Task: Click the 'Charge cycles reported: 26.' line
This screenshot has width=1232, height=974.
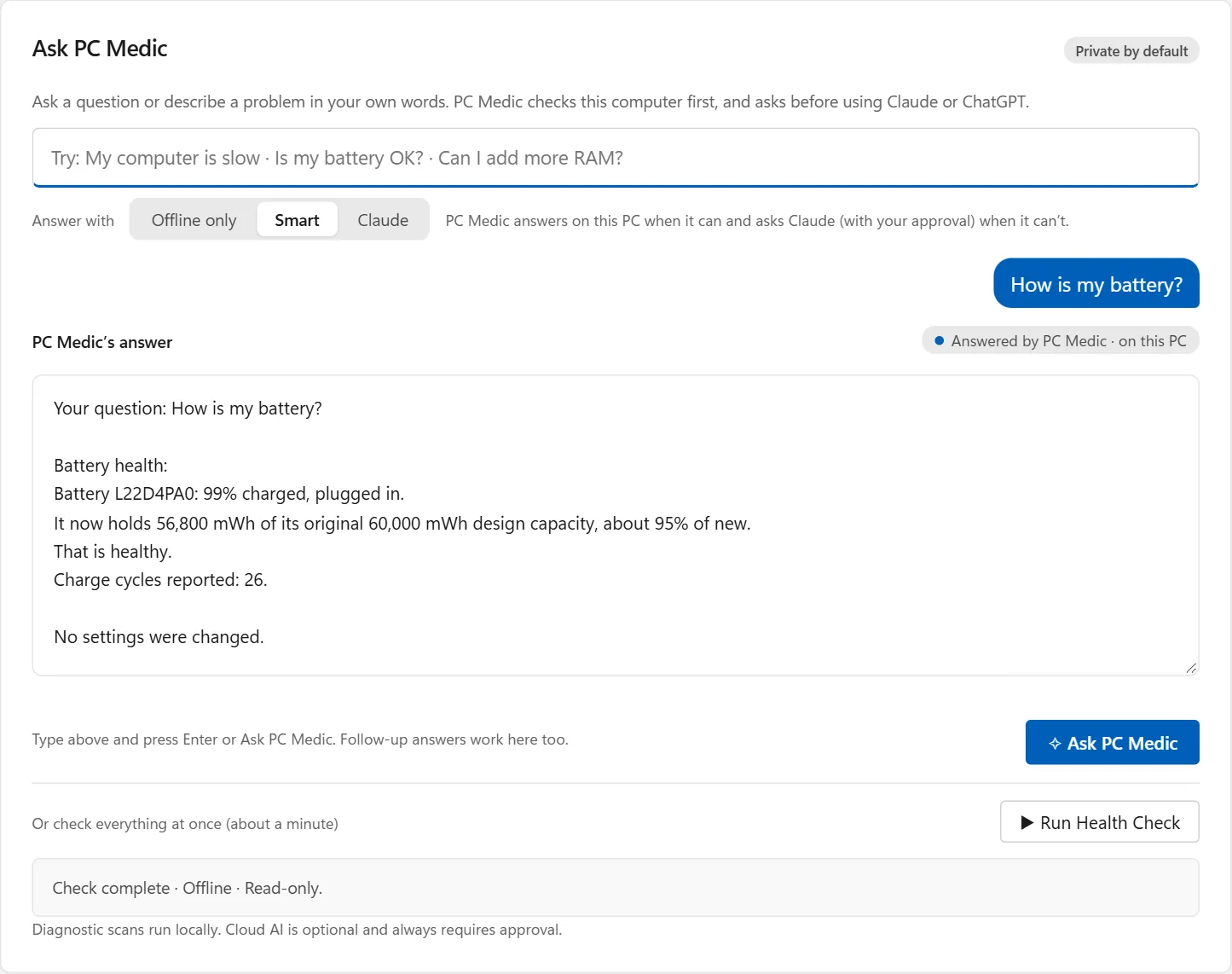Action: (160, 580)
